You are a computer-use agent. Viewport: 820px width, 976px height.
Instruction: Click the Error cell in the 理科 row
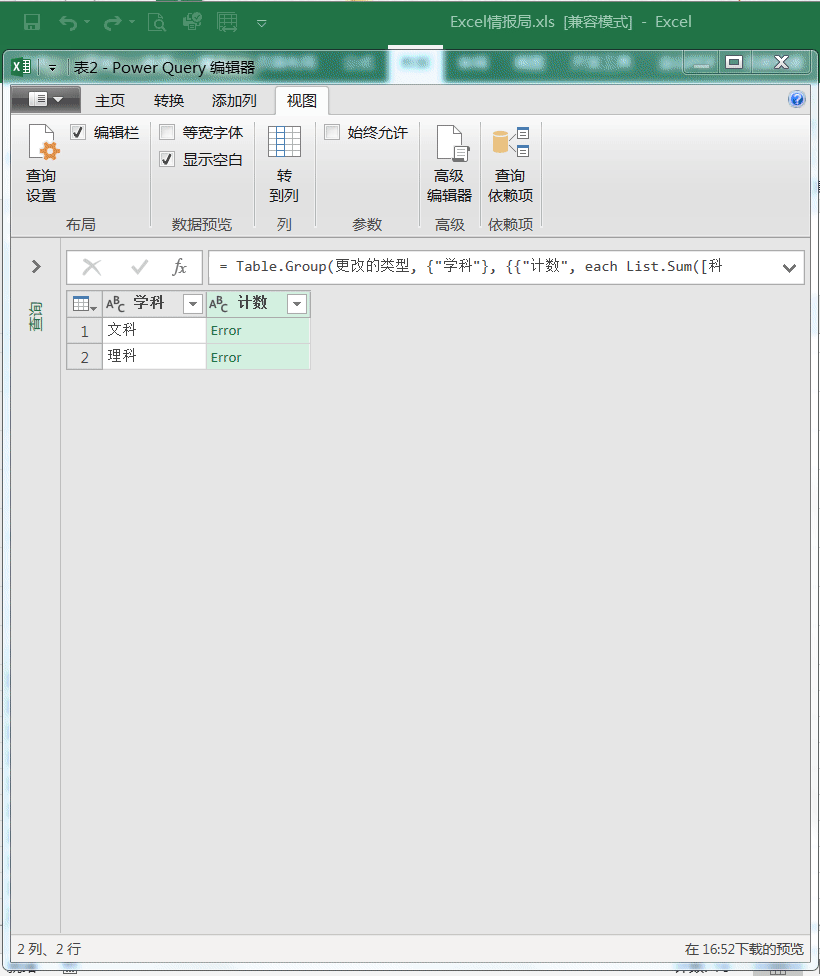click(258, 357)
